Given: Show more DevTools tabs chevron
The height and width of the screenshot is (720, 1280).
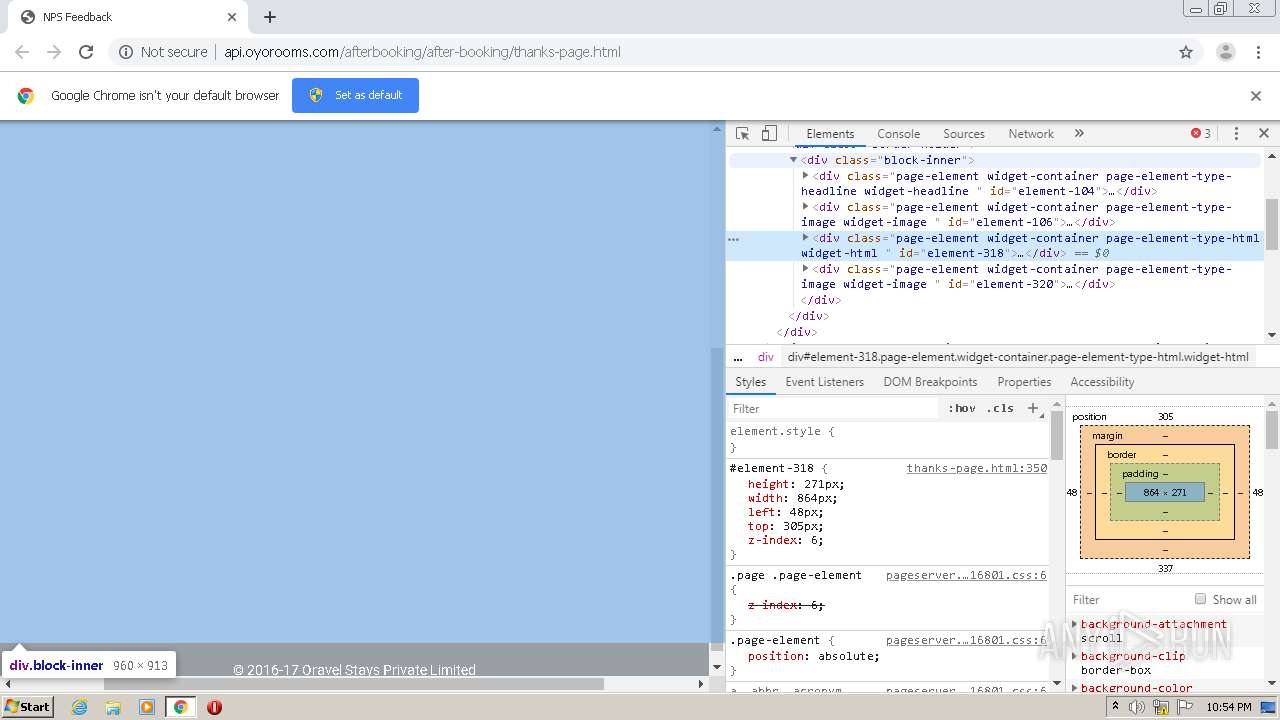Looking at the screenshot, I should (x=1079, y=133).
